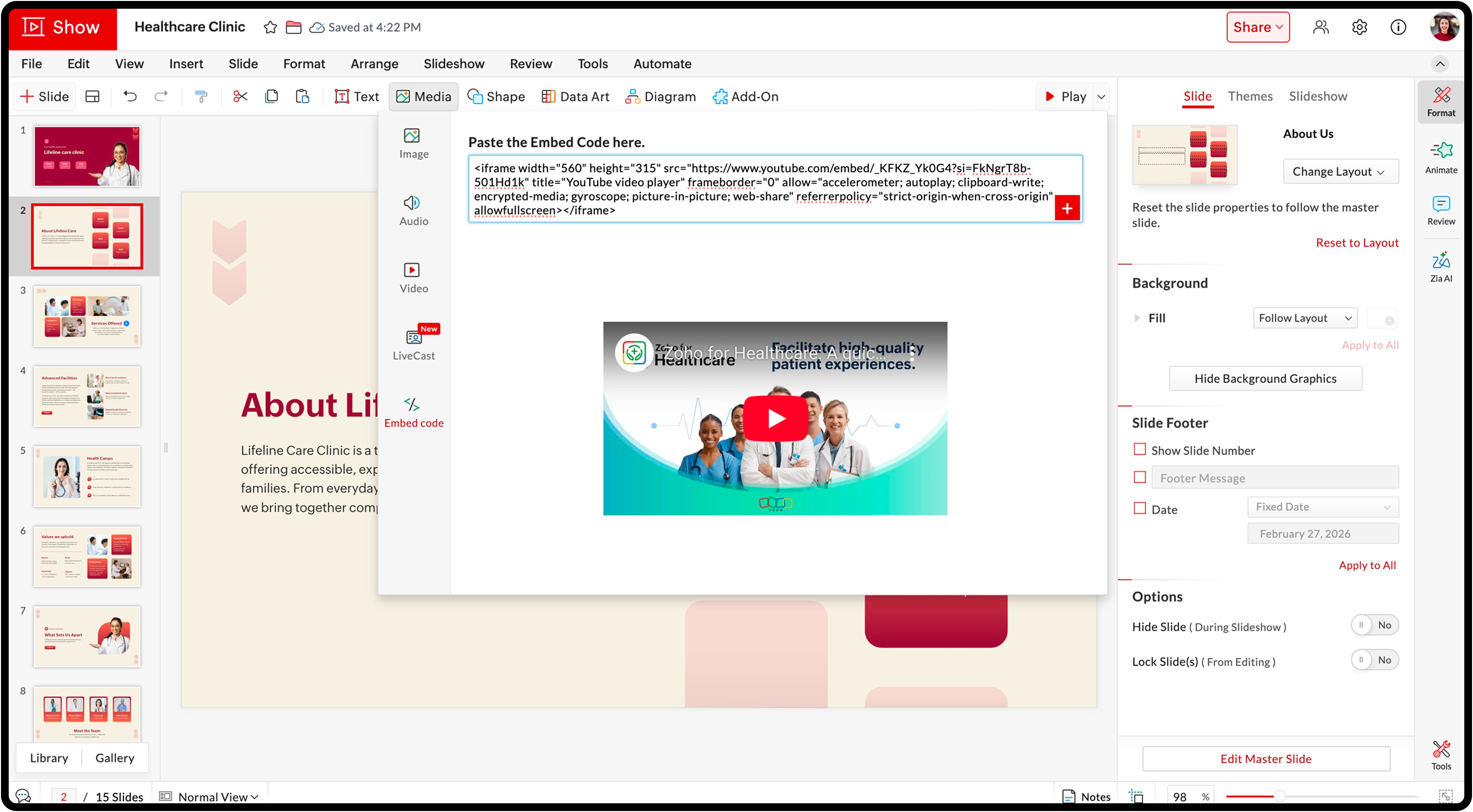Click the zoom slider at the bottom
This screenshot has width=1473, height=812.
pyautogui.click(x=1279, y=796)
